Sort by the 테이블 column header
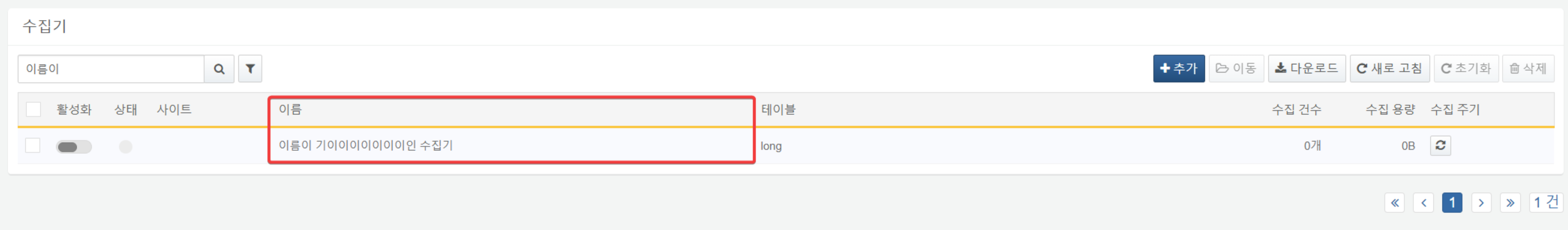Viewport: 1568px width, 230px height. 778,110
